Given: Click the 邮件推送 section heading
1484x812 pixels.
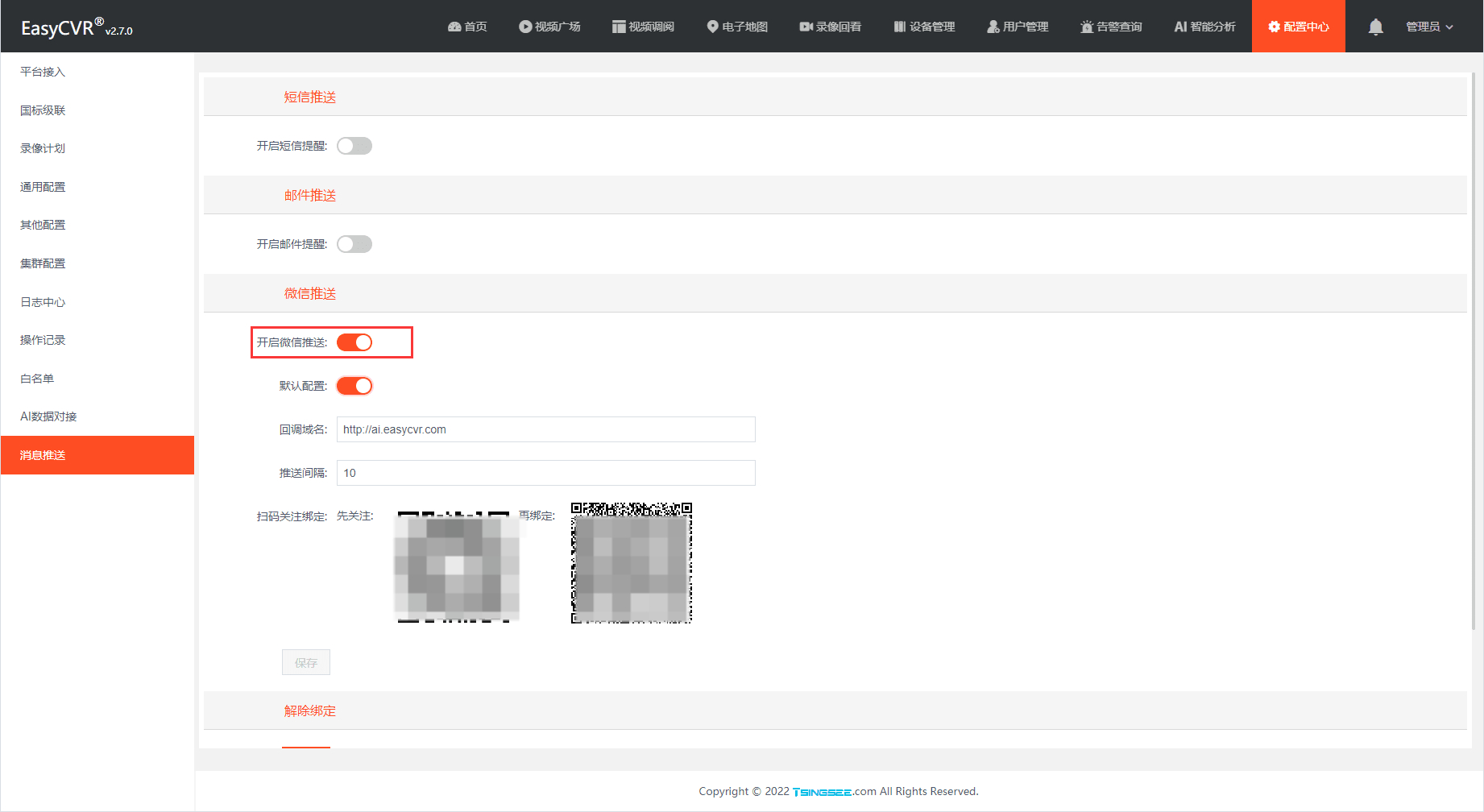Looking at the screenshot, I should point(310,195).
